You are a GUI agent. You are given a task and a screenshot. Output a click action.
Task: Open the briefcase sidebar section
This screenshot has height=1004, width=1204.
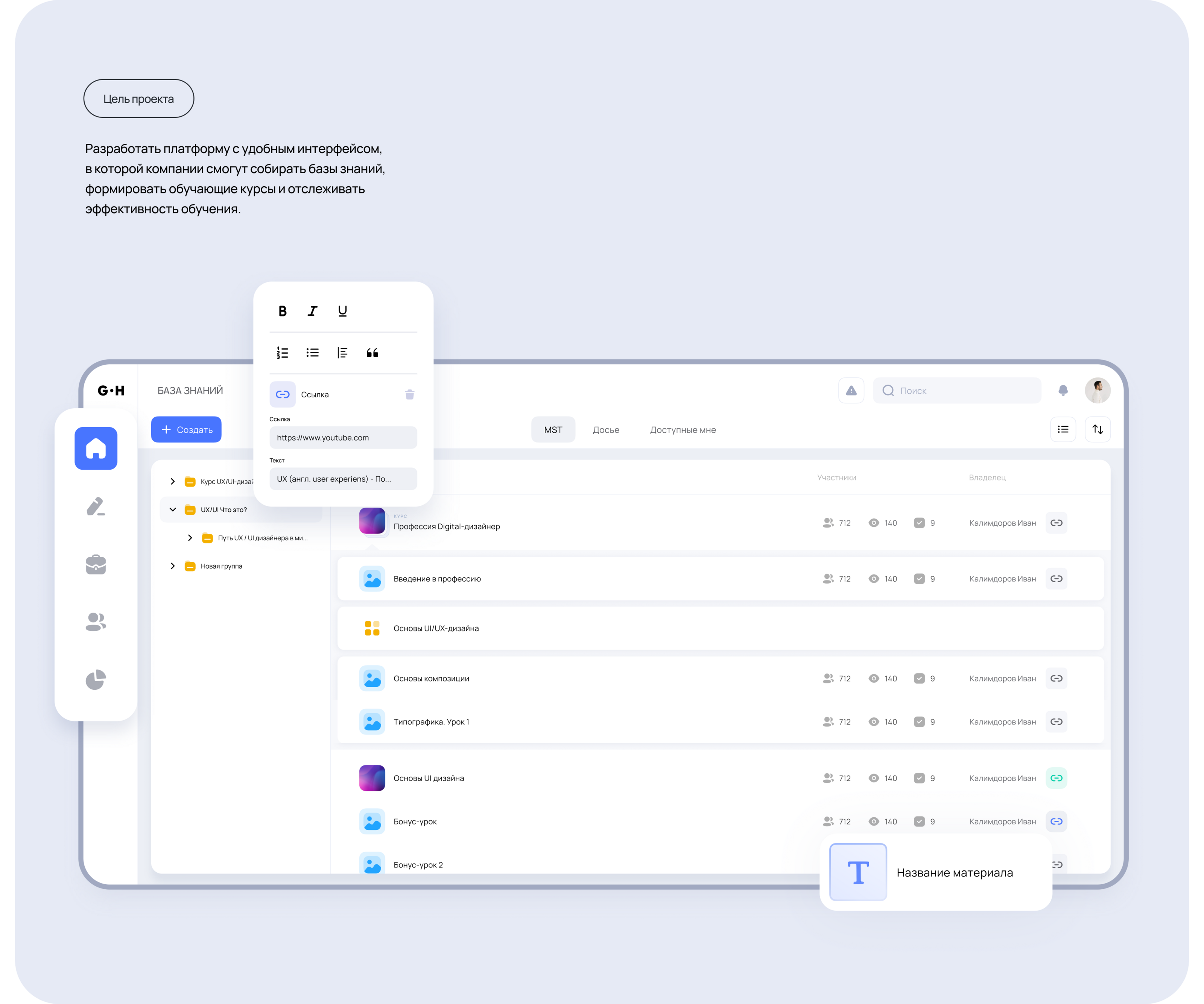click(x=96, y=565)
